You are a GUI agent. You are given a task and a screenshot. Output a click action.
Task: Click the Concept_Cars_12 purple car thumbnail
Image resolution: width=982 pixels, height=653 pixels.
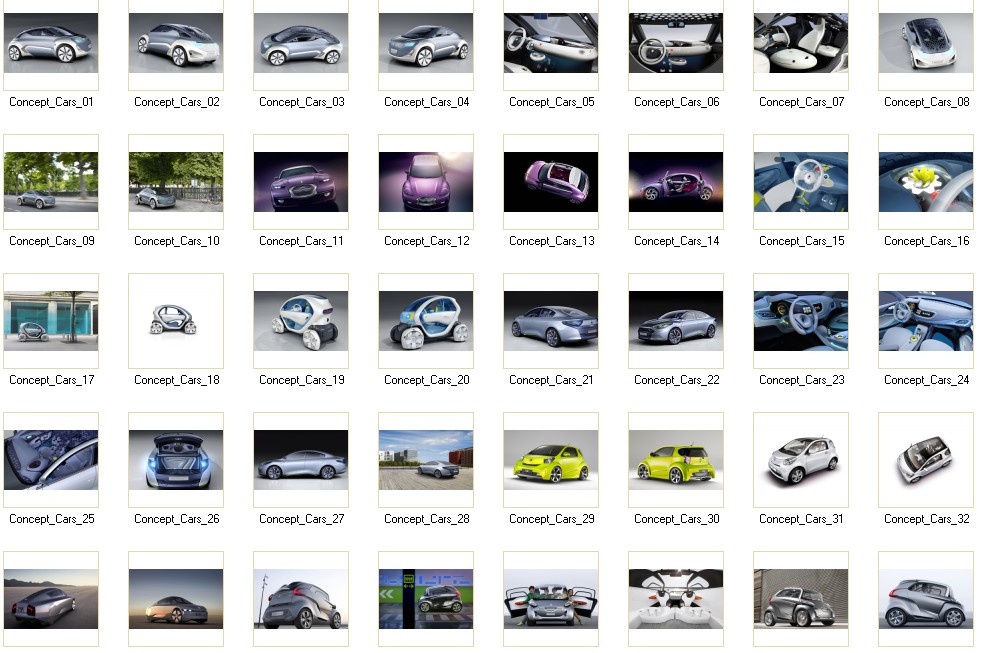coord(426,182)
